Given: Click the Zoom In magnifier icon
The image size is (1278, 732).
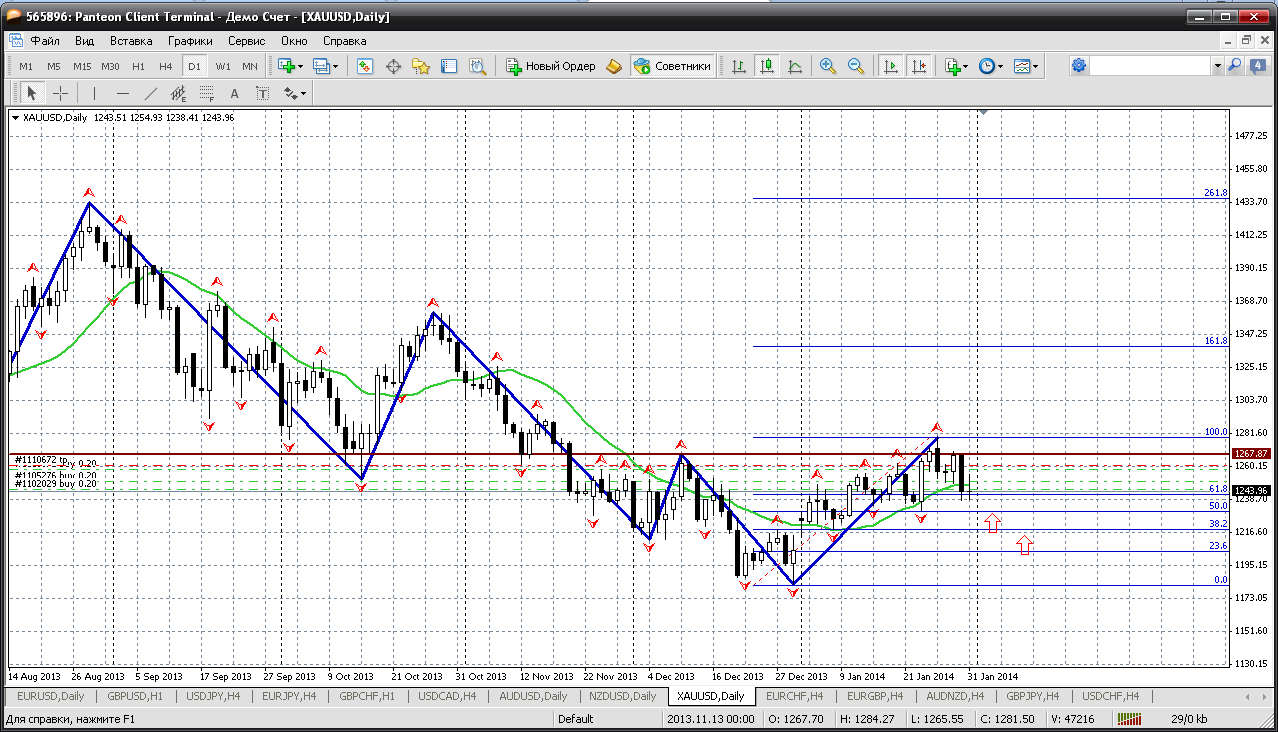Looking at the screenshot, I should point(827,66).
